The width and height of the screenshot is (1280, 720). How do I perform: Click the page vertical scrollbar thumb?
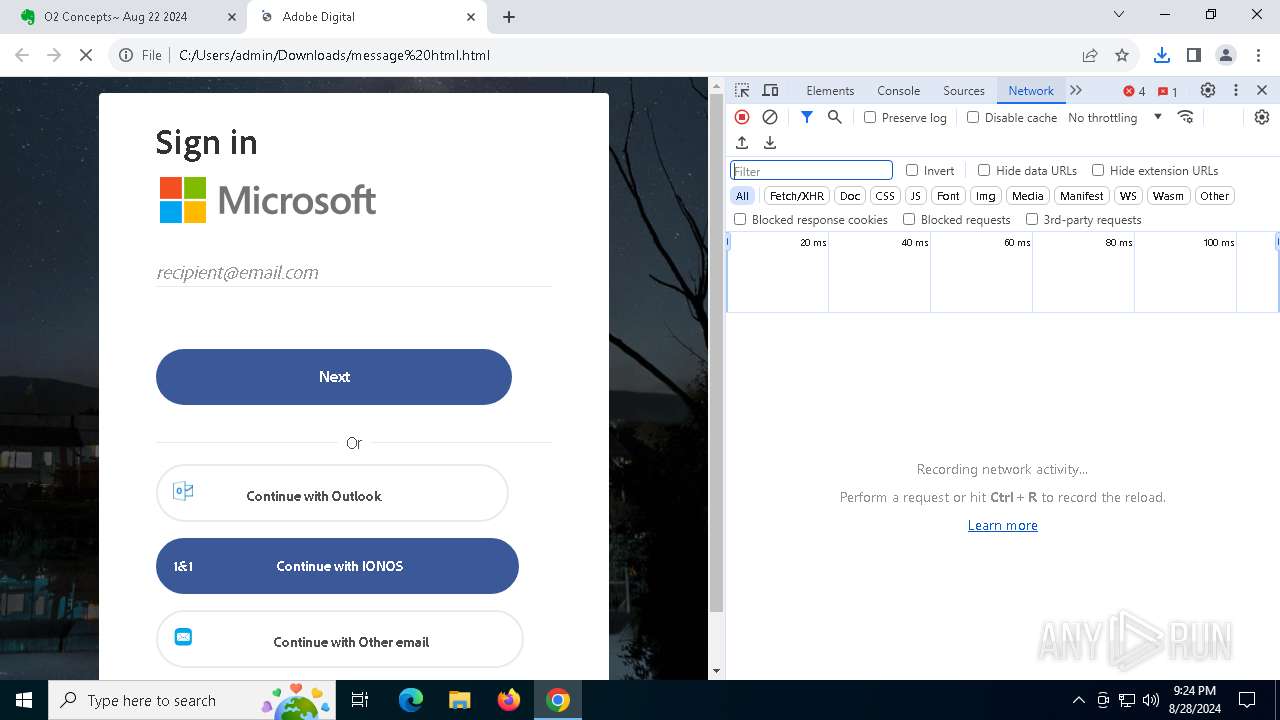point(716,354)
